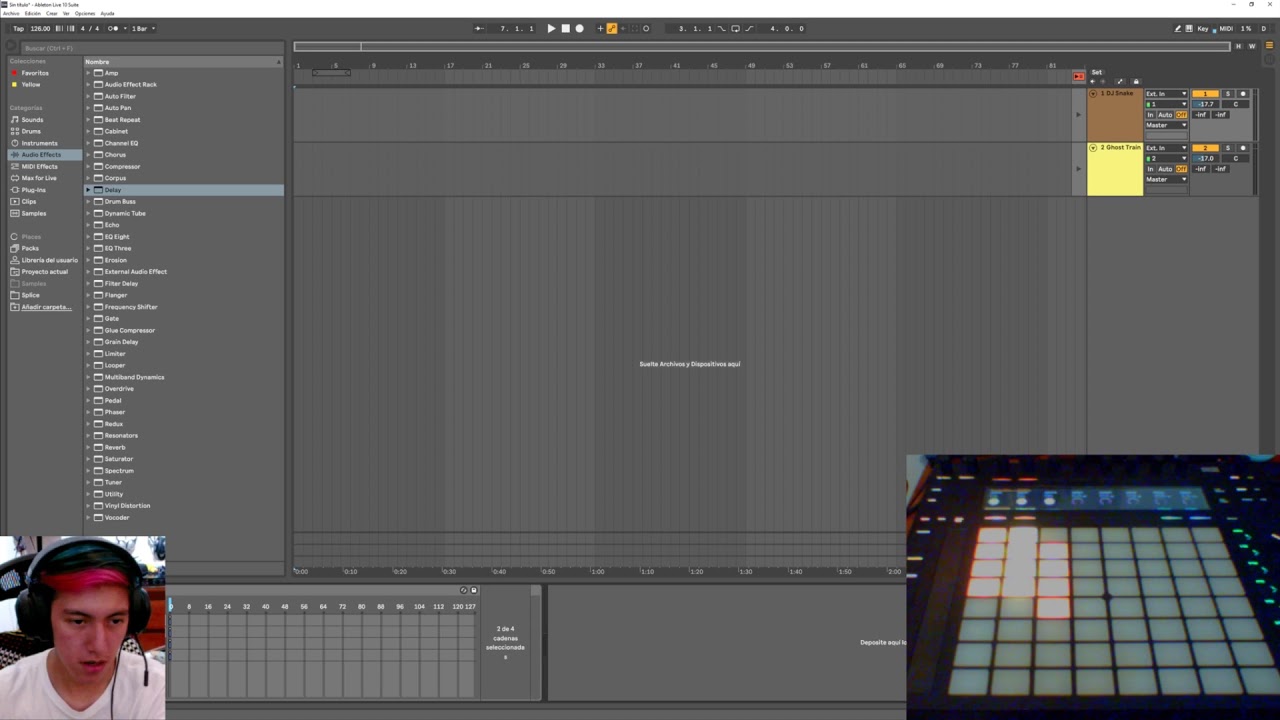Screen dimensions: 1280x720
Task: Solo the DJ Snake track
Action: tap(1228, 94)
